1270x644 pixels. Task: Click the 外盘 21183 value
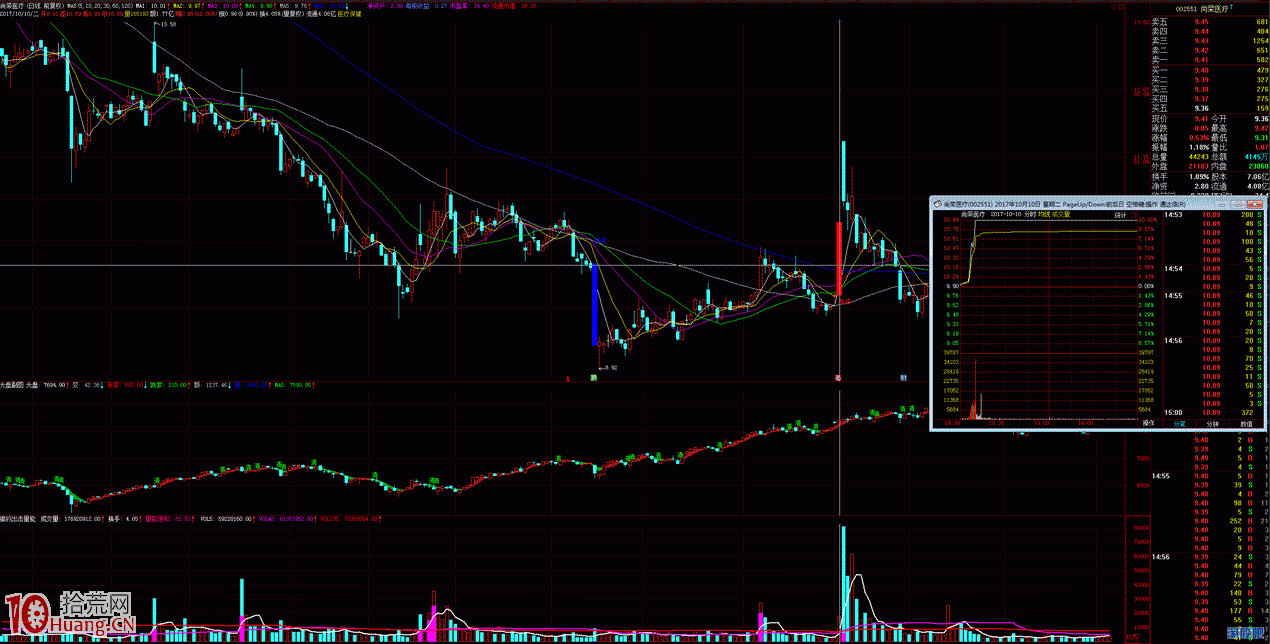(1198, 166)
